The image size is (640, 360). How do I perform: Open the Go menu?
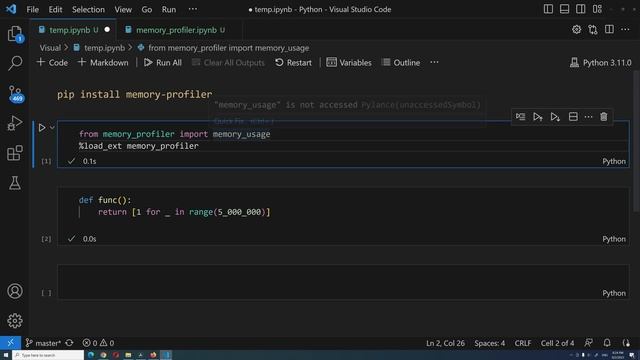[x=147, y=9]
